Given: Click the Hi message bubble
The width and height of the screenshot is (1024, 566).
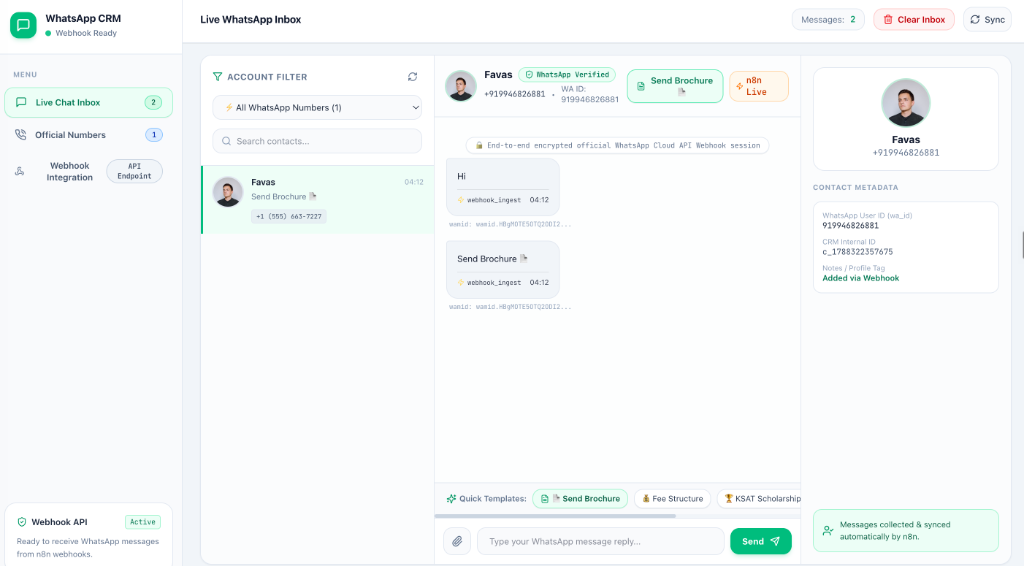Looking at the screenshot, I should point(503,187).
